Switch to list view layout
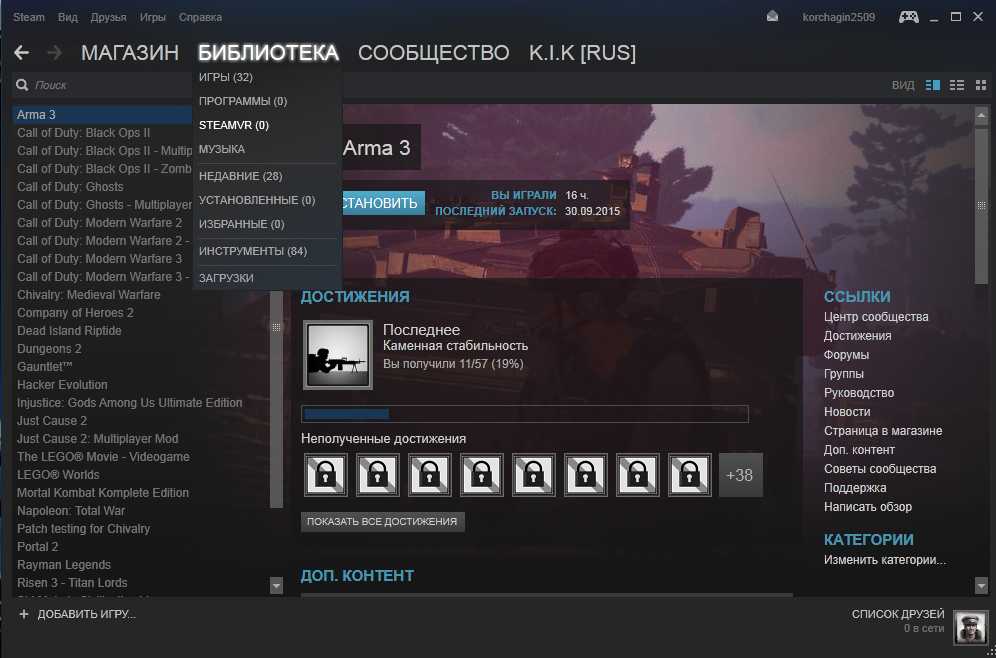 tap(957, 84)
